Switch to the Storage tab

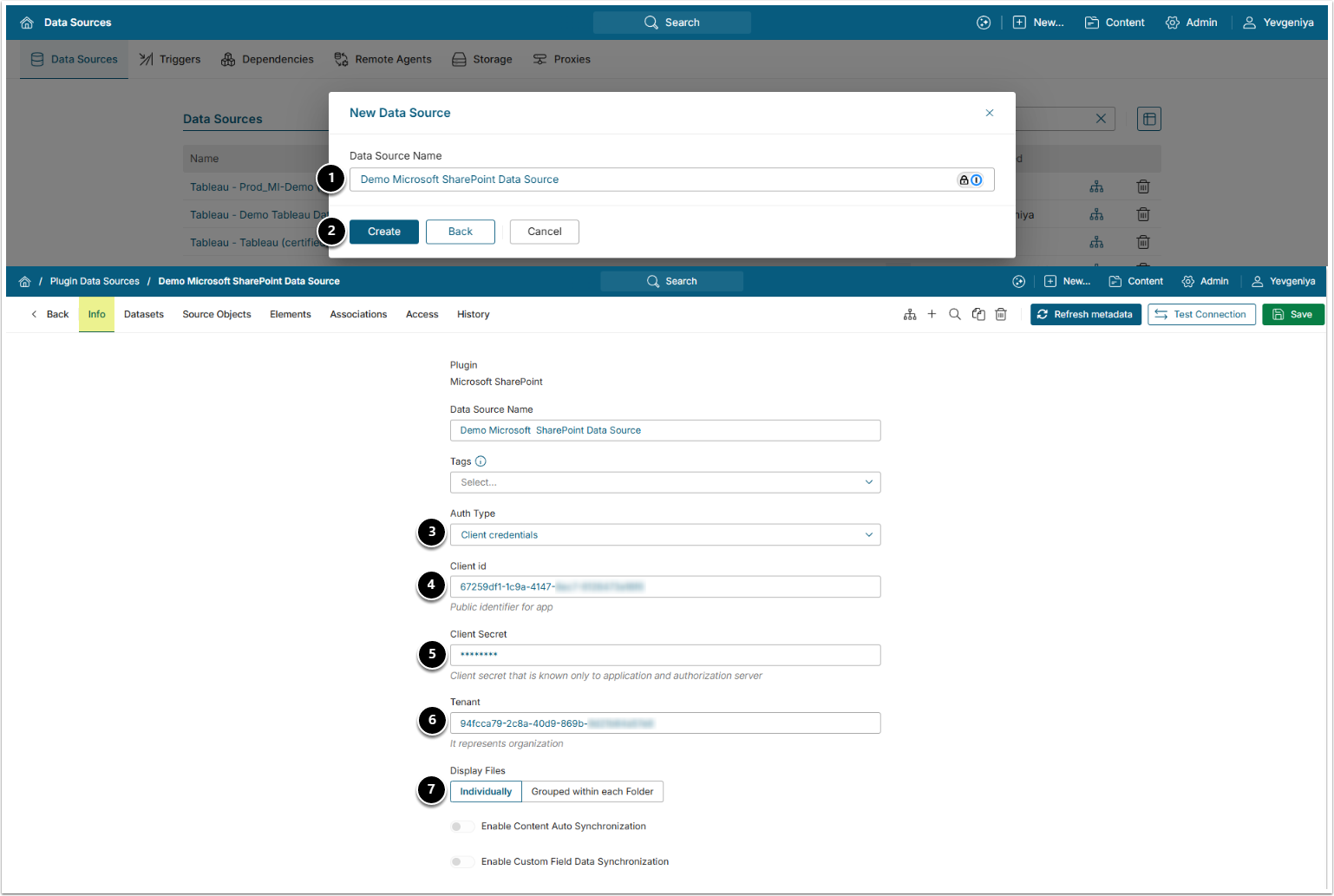[x=482, y=59]
